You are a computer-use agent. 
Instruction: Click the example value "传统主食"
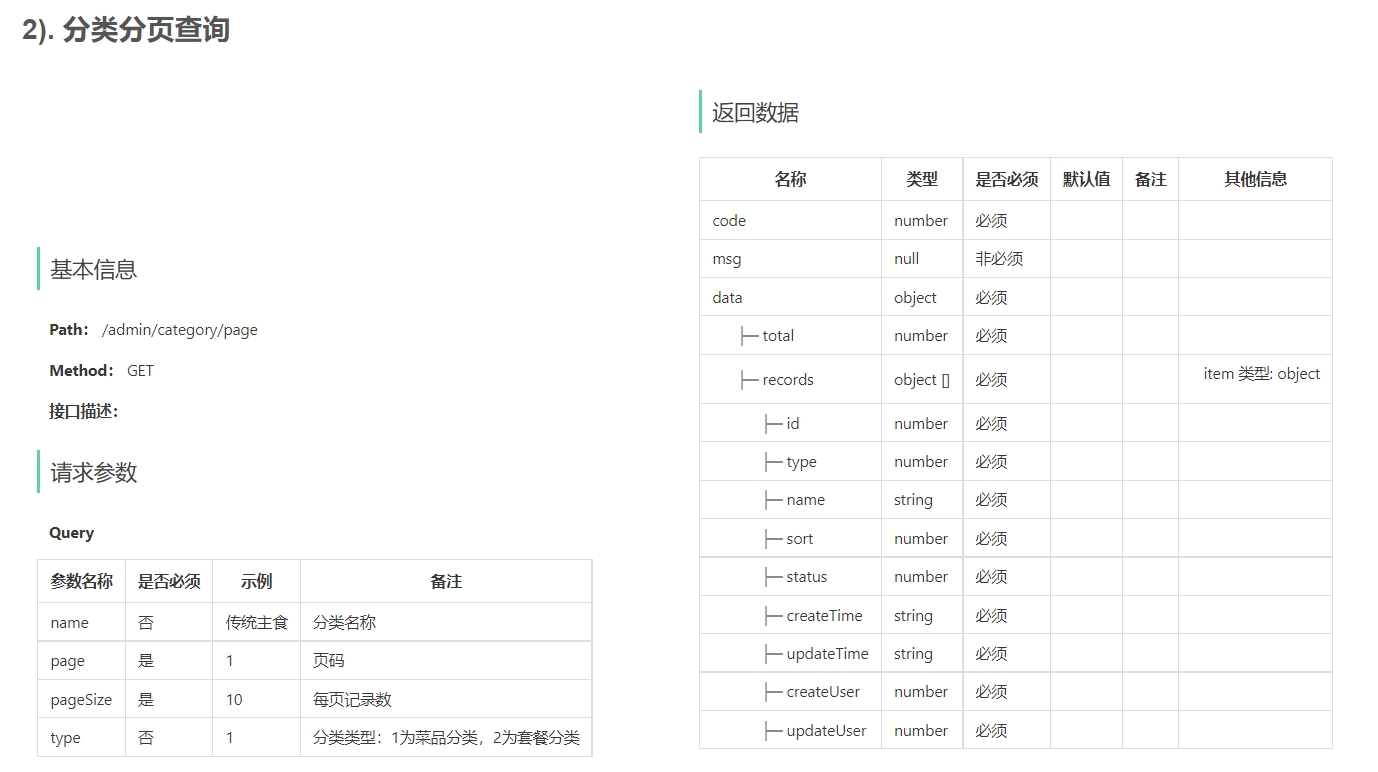(x=257, y=623)
